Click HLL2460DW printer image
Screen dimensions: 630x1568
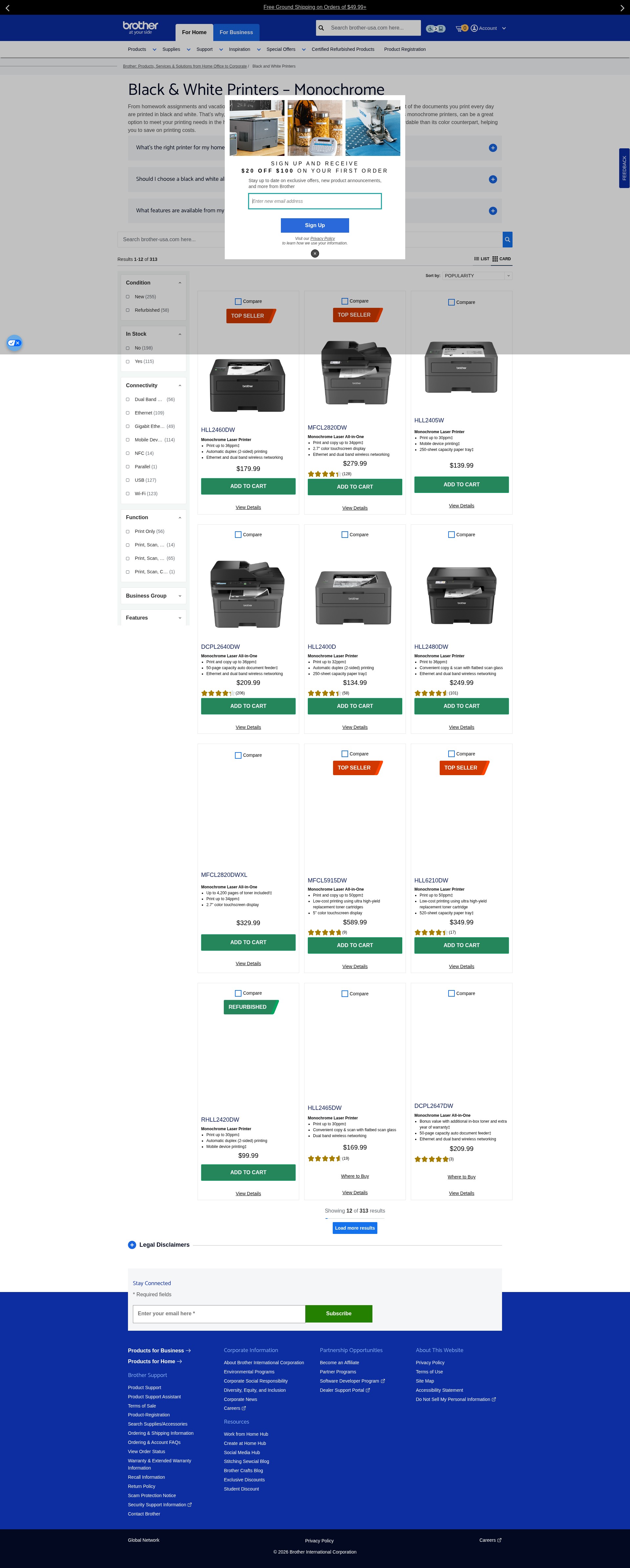click(248, 385)
